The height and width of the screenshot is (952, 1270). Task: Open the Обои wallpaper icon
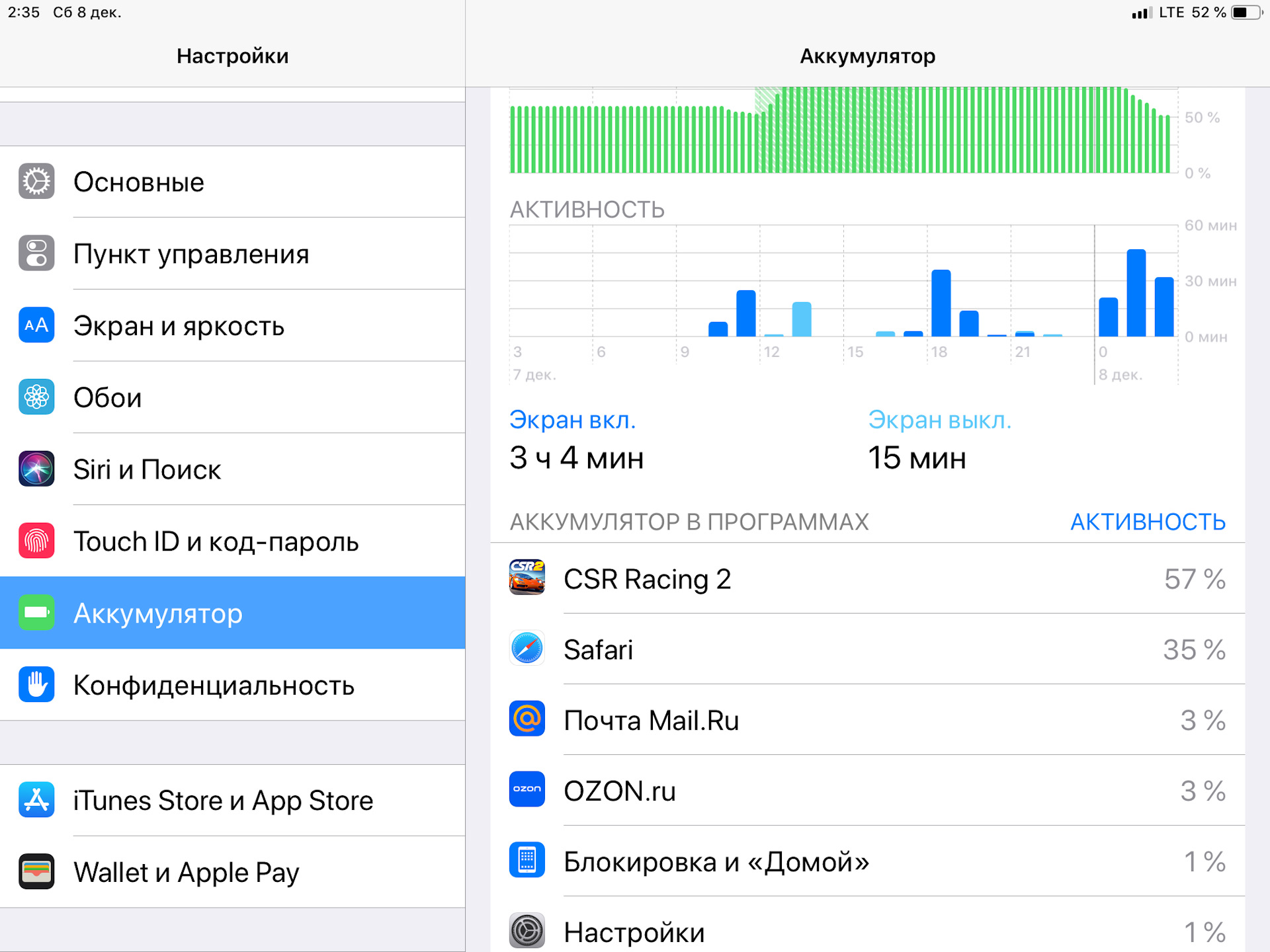(x=36, y=397)
